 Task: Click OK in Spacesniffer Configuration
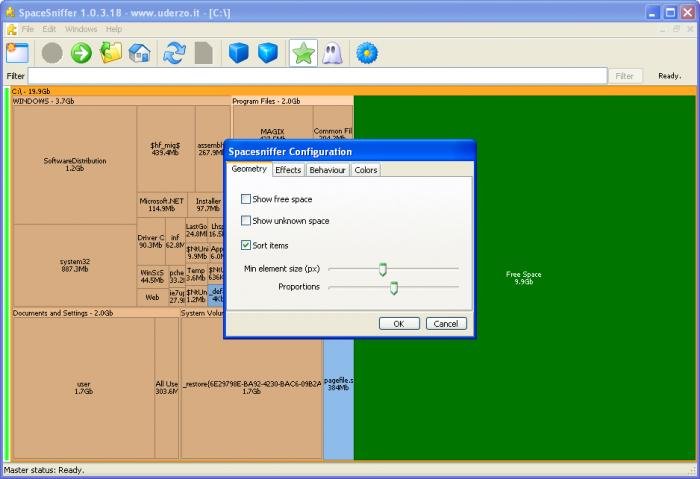[399, 324]
